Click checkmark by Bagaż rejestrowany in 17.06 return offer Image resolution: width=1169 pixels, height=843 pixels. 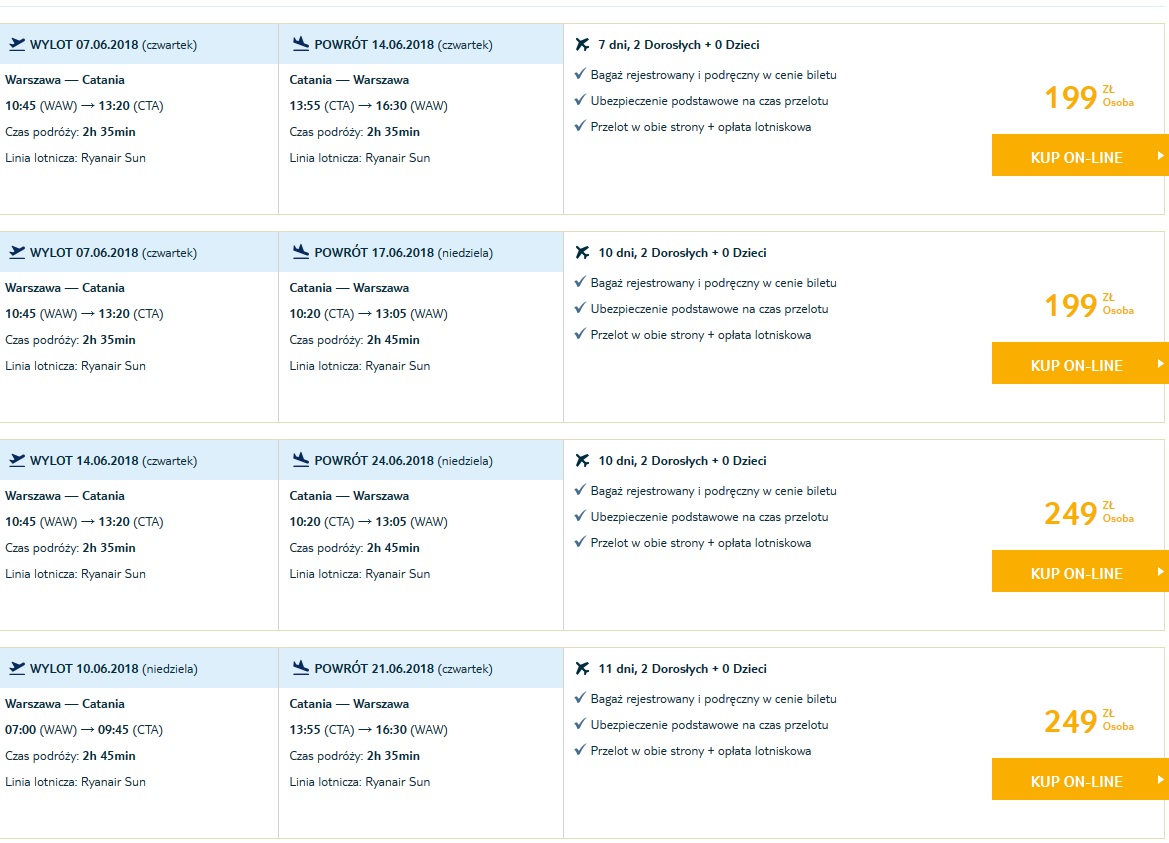click(x=580, y=282)
